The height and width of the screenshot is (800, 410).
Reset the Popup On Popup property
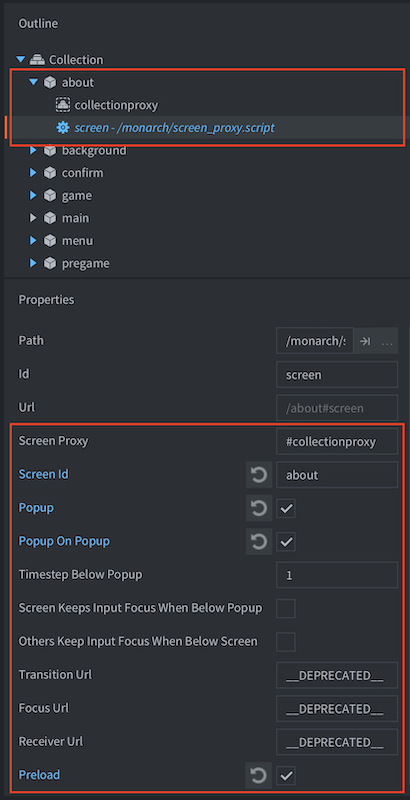pyautogui.click(x=259, y=542)
